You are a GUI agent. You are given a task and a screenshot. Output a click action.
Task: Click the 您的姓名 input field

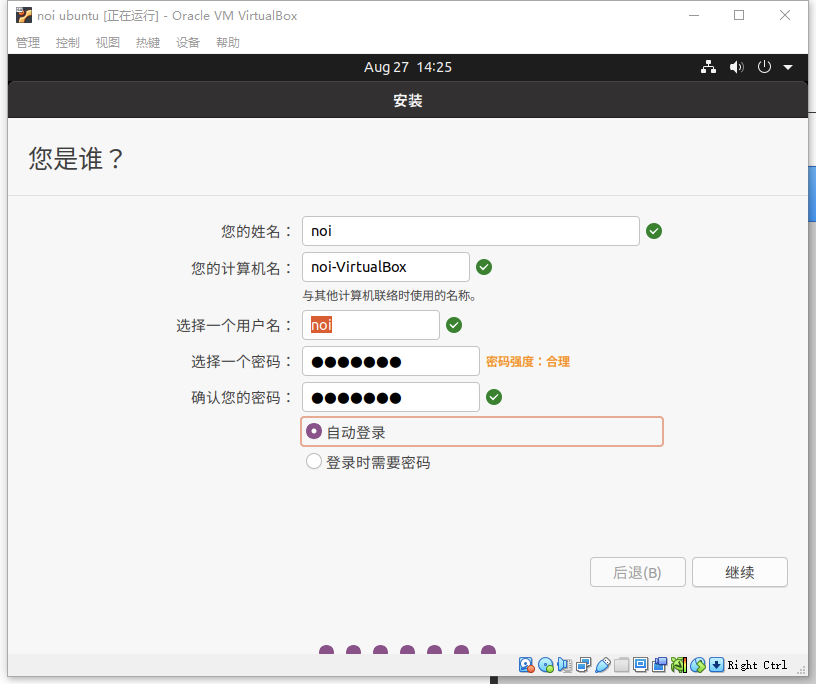tap(470, 231)
